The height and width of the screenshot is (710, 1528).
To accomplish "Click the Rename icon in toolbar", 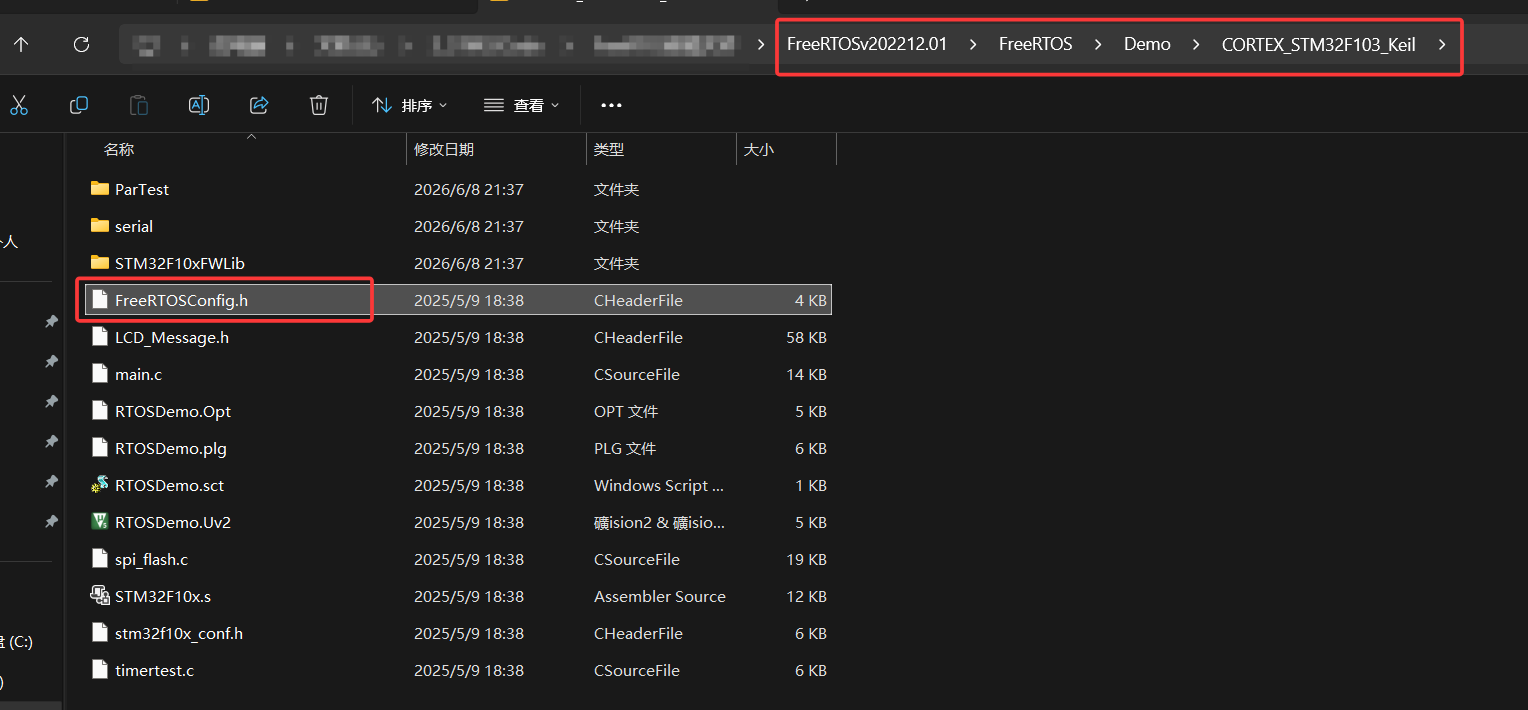I will (x=199, y=105).
